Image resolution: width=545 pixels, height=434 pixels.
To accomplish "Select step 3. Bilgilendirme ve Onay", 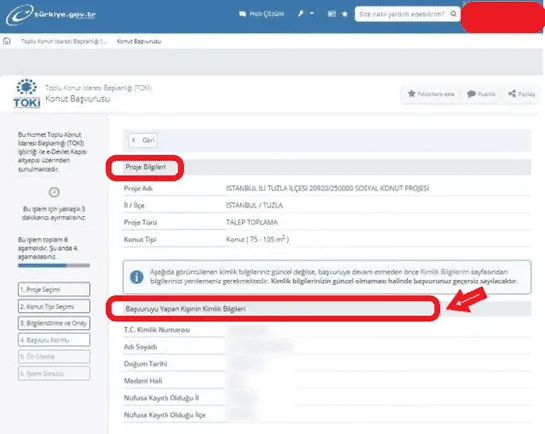I will coord(54,323).
